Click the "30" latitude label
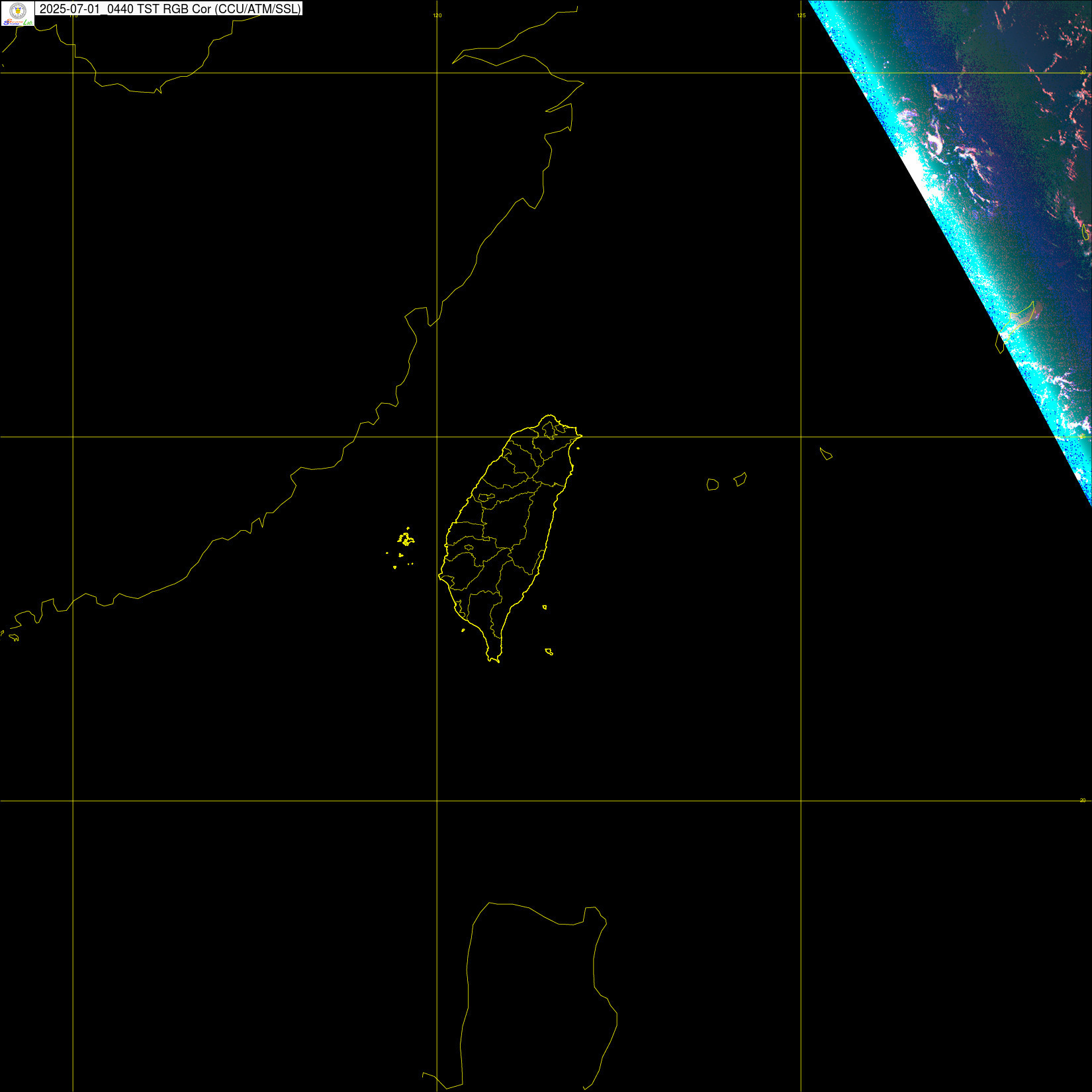The height and width of the screenshot is (1092, 1092). pos(1083,72)
